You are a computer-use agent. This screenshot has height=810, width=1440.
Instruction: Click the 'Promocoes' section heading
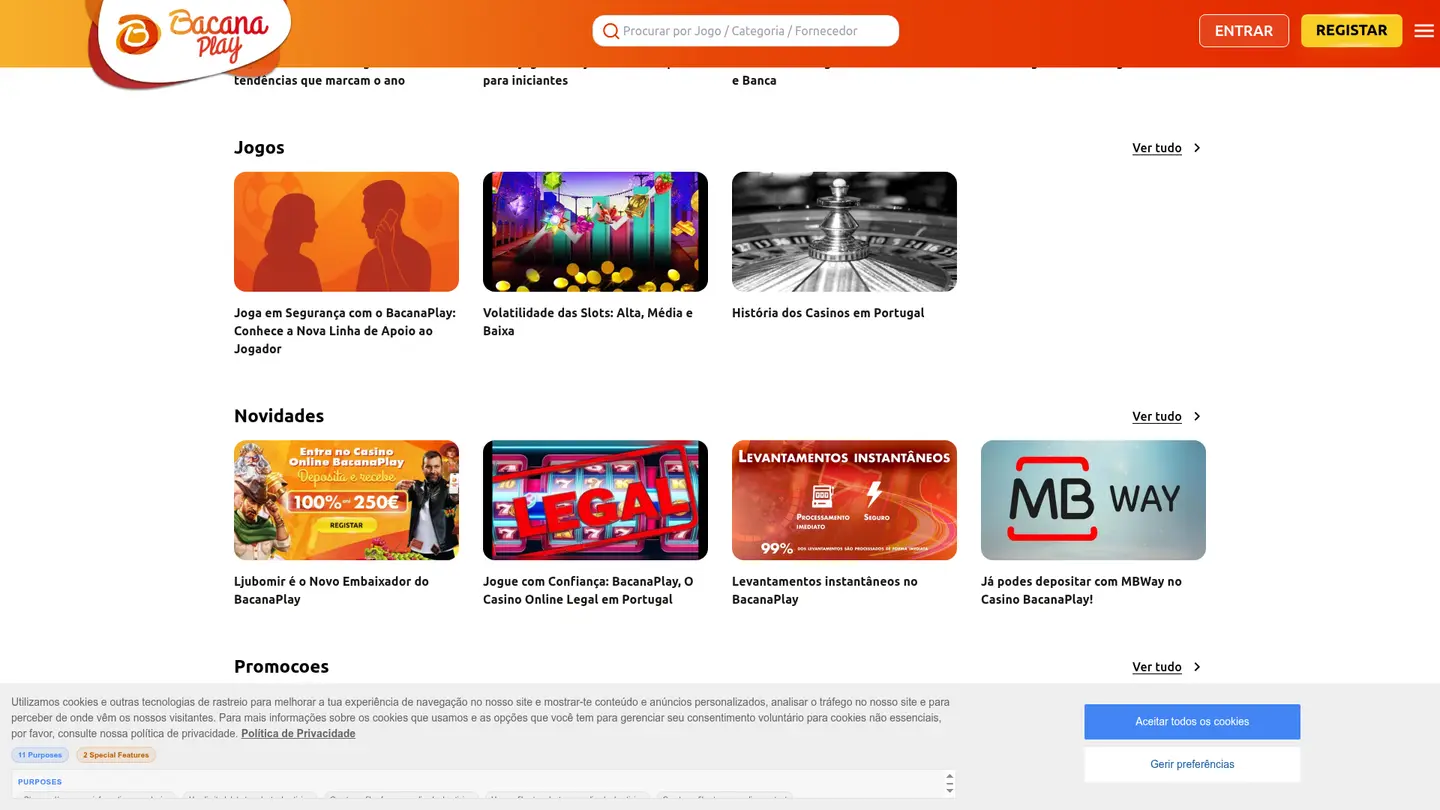[281, 667]
